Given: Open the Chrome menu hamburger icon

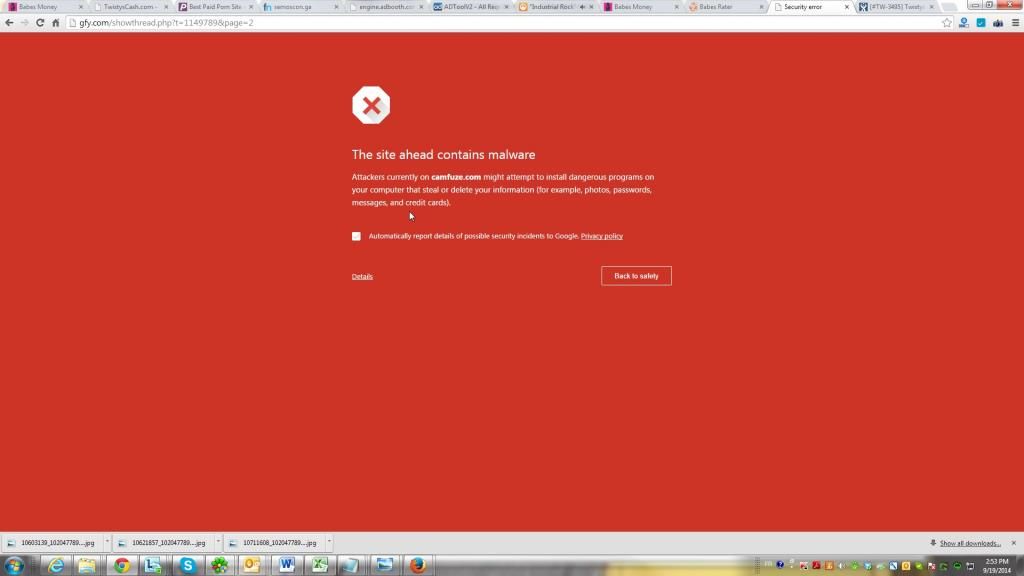Looking at the screenshot, I should tap(1016, 23).
